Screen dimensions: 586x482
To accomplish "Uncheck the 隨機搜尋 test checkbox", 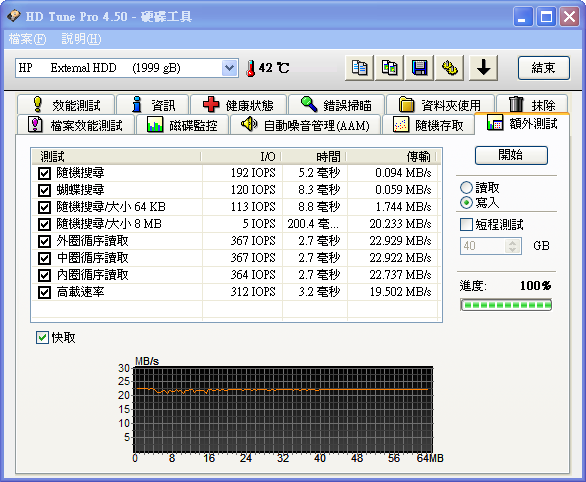I will [44, 173].
